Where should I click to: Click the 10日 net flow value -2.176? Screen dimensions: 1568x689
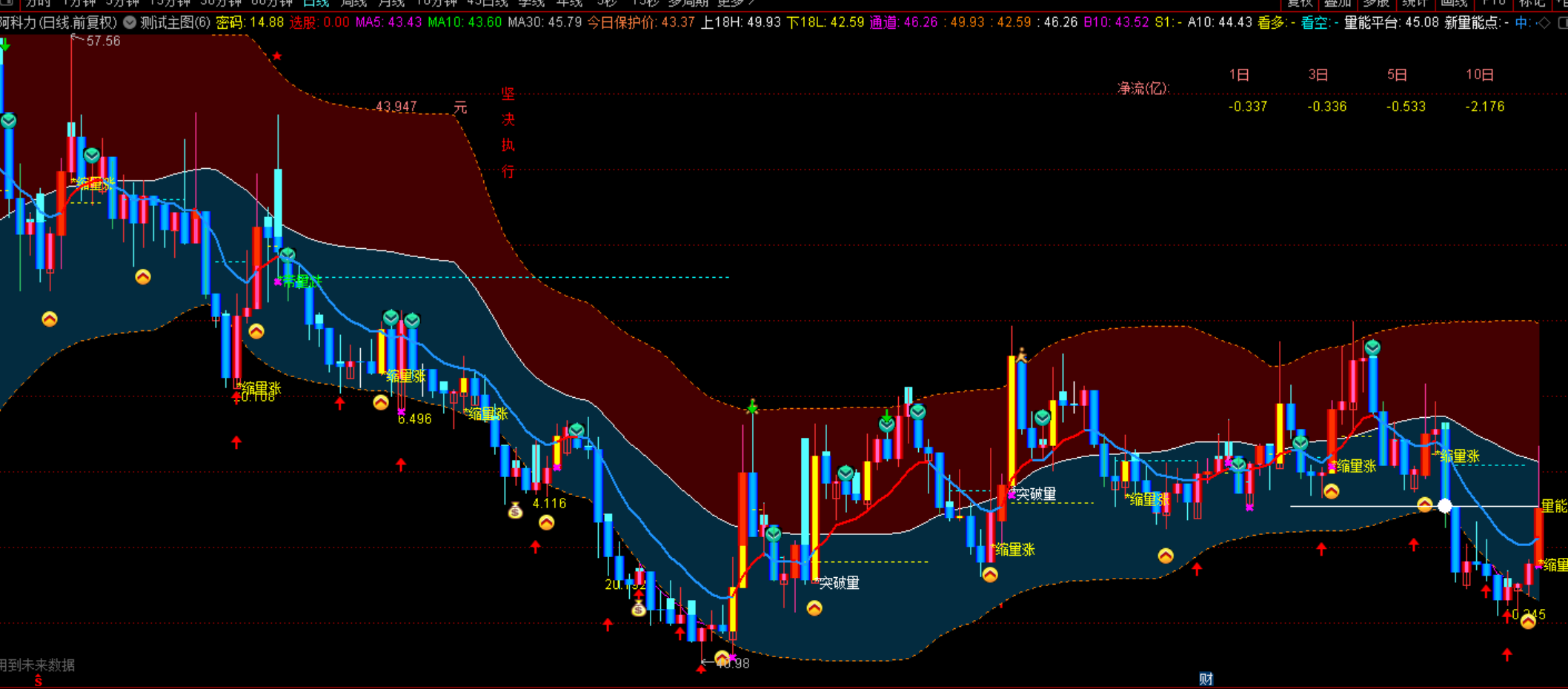(1485, 107)
